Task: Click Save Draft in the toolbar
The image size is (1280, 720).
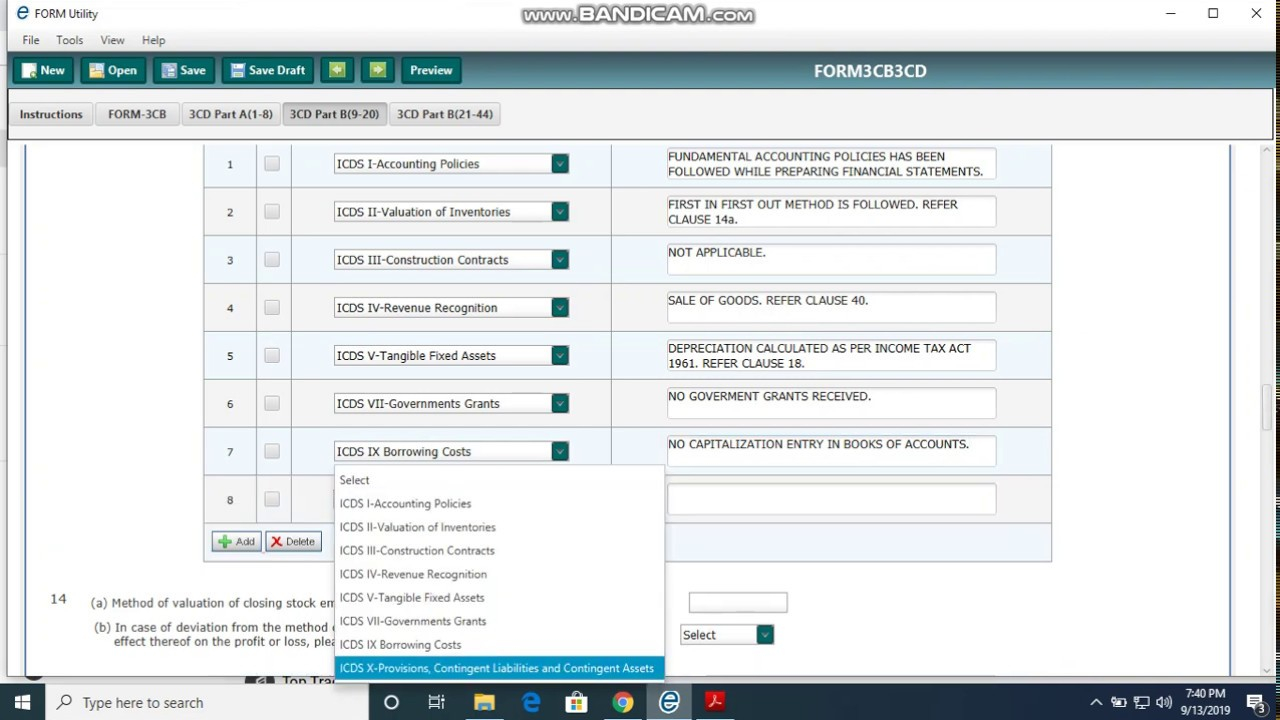Action: point(268,70)
